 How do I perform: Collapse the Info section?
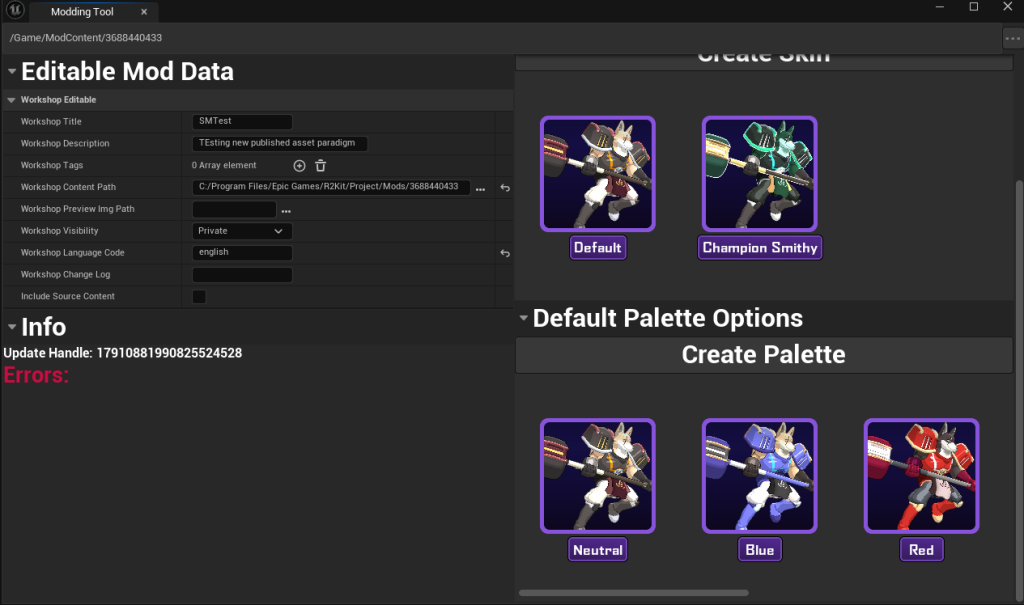click(12, 326)
